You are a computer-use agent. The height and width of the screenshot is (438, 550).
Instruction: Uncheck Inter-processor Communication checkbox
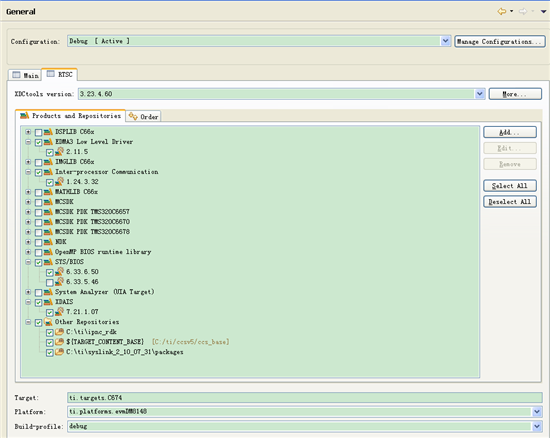click(39, 173)
